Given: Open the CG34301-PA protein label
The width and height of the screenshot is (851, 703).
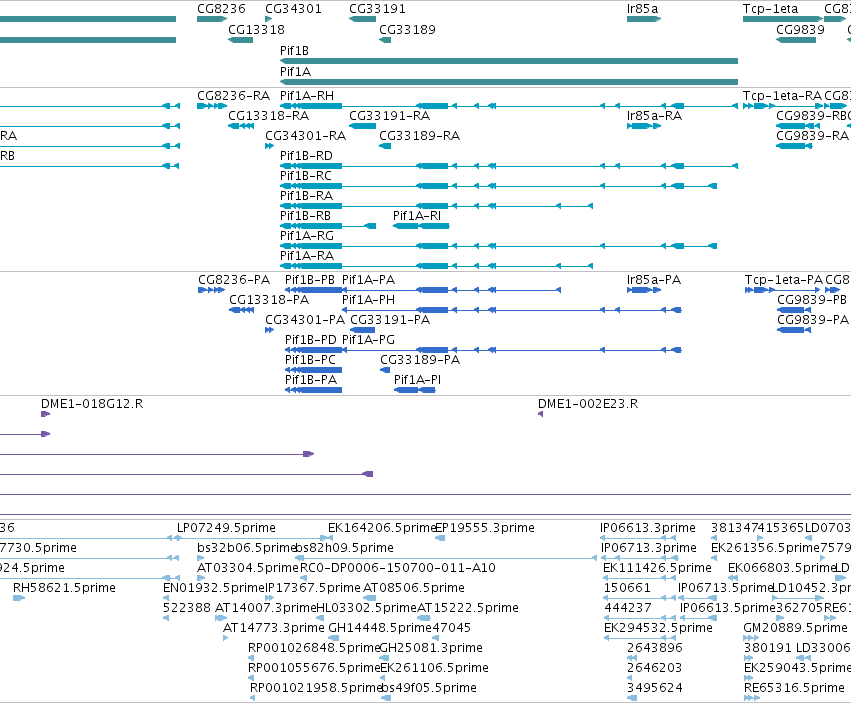Looking at the screenshot, I should 305,320.
